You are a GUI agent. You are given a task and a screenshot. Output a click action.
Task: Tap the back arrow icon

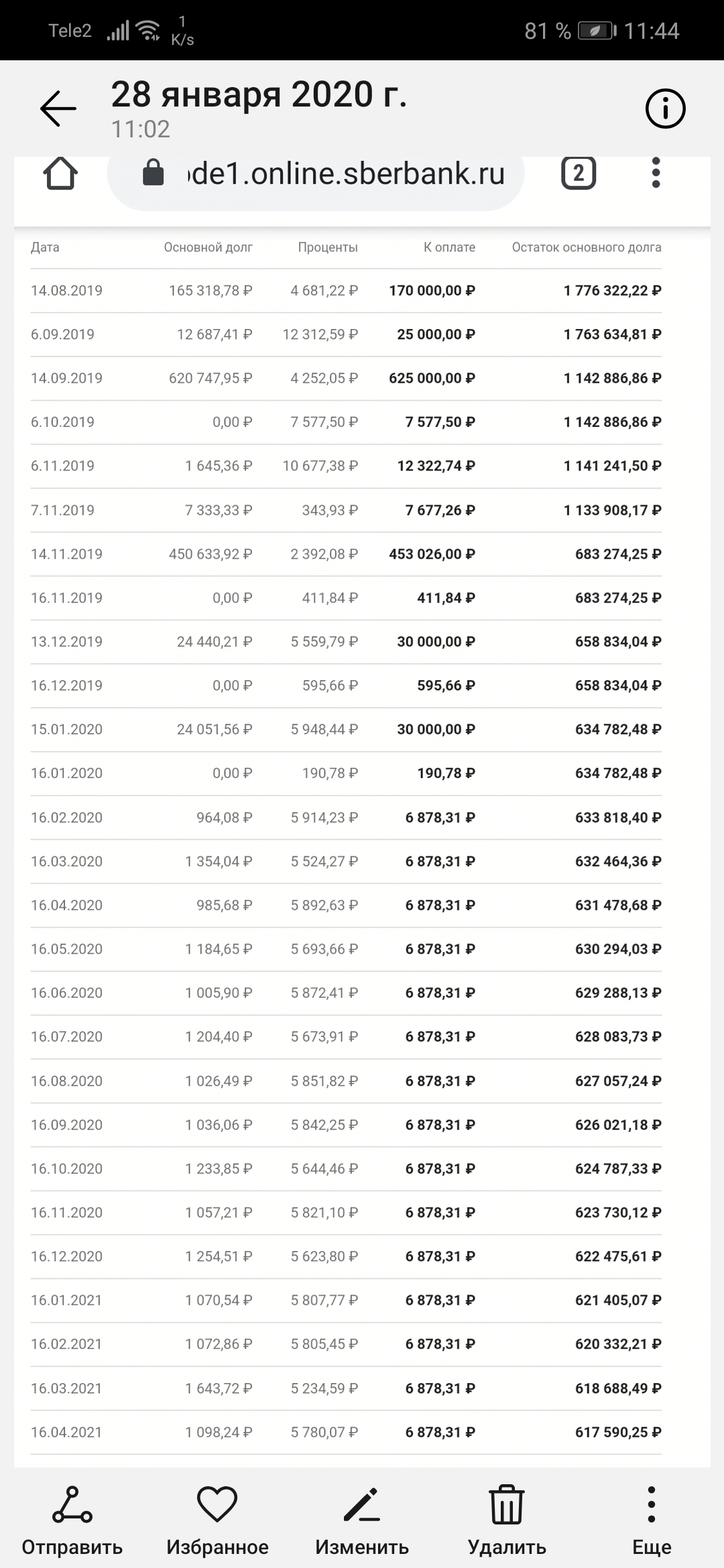(58, 109)
